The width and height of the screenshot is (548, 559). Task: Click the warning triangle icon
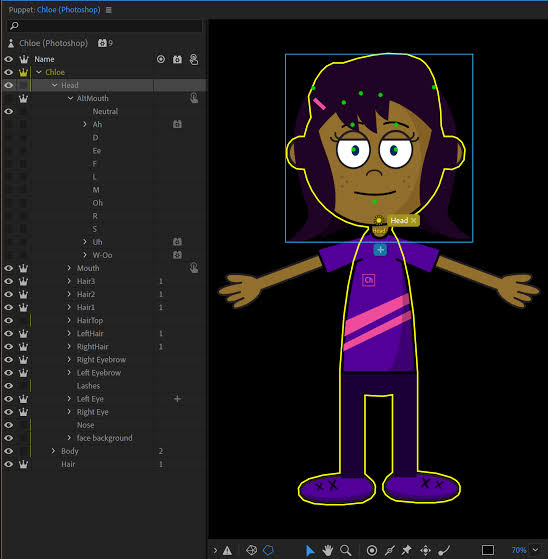tap(227, 550)
